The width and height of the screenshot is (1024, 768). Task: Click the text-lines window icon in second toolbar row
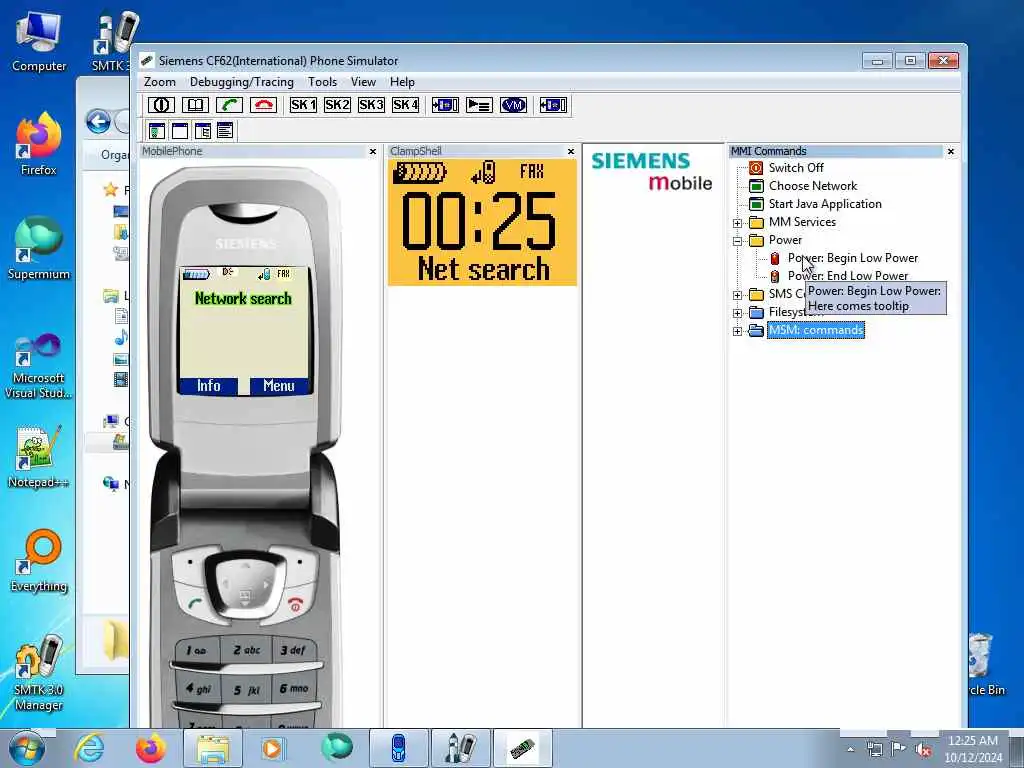[x=225, y=131]
